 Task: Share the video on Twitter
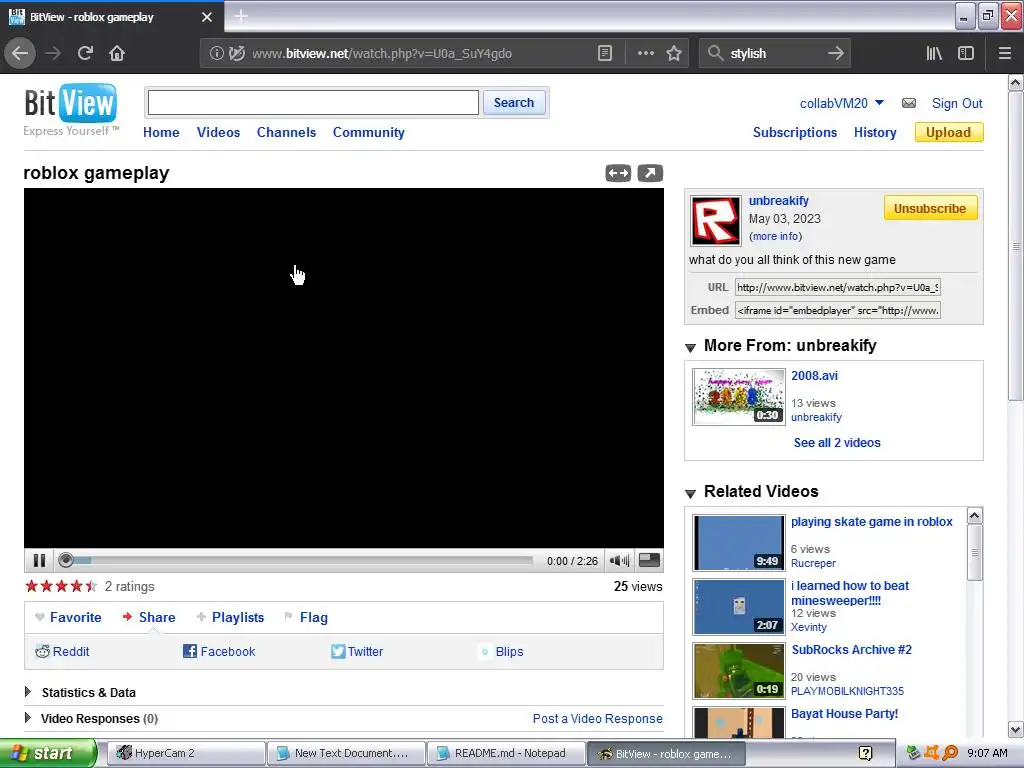357,651
